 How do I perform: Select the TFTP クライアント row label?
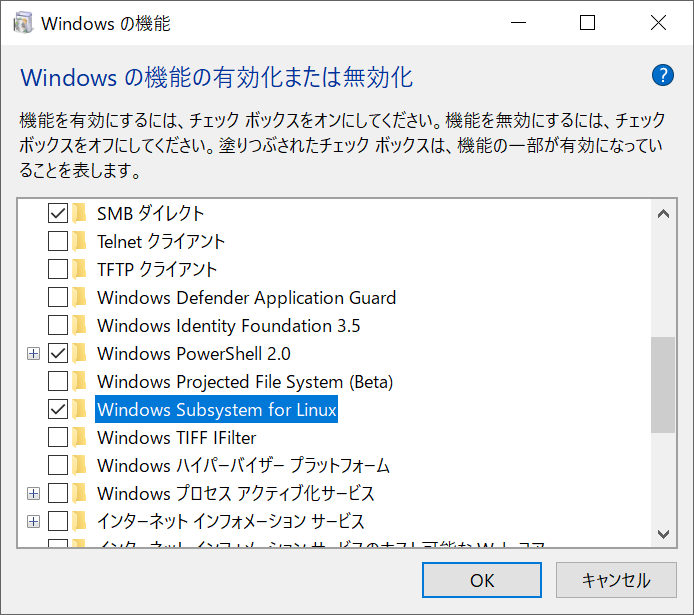[157, 269]
